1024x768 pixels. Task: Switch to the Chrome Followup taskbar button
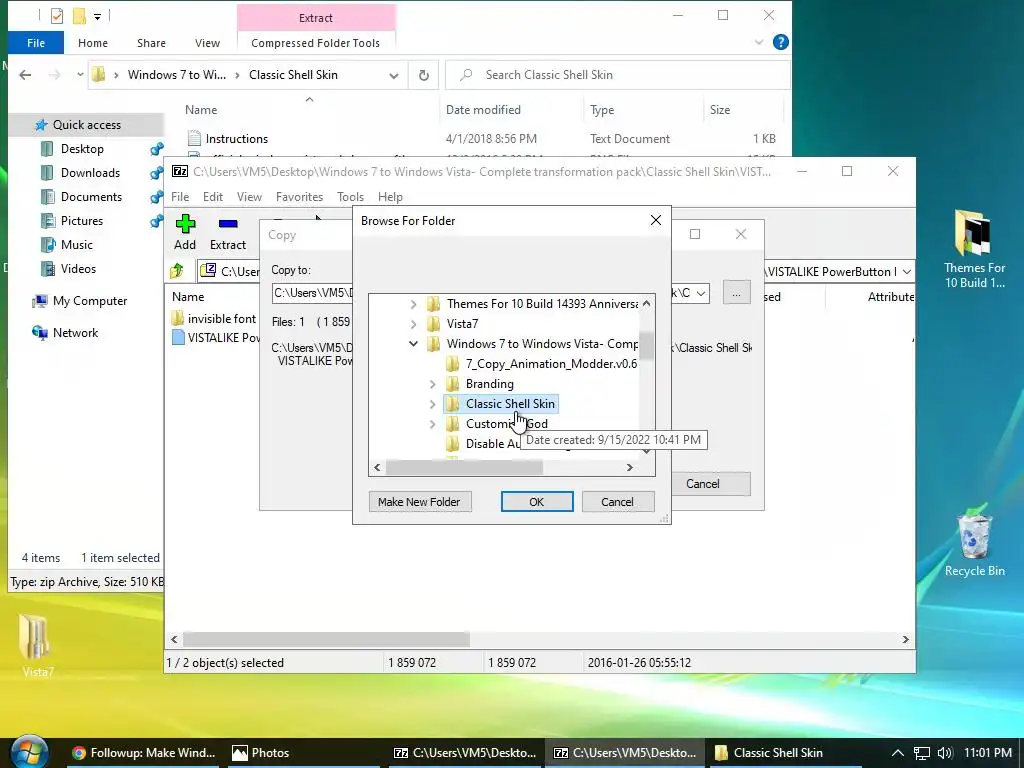pos(144,753)
